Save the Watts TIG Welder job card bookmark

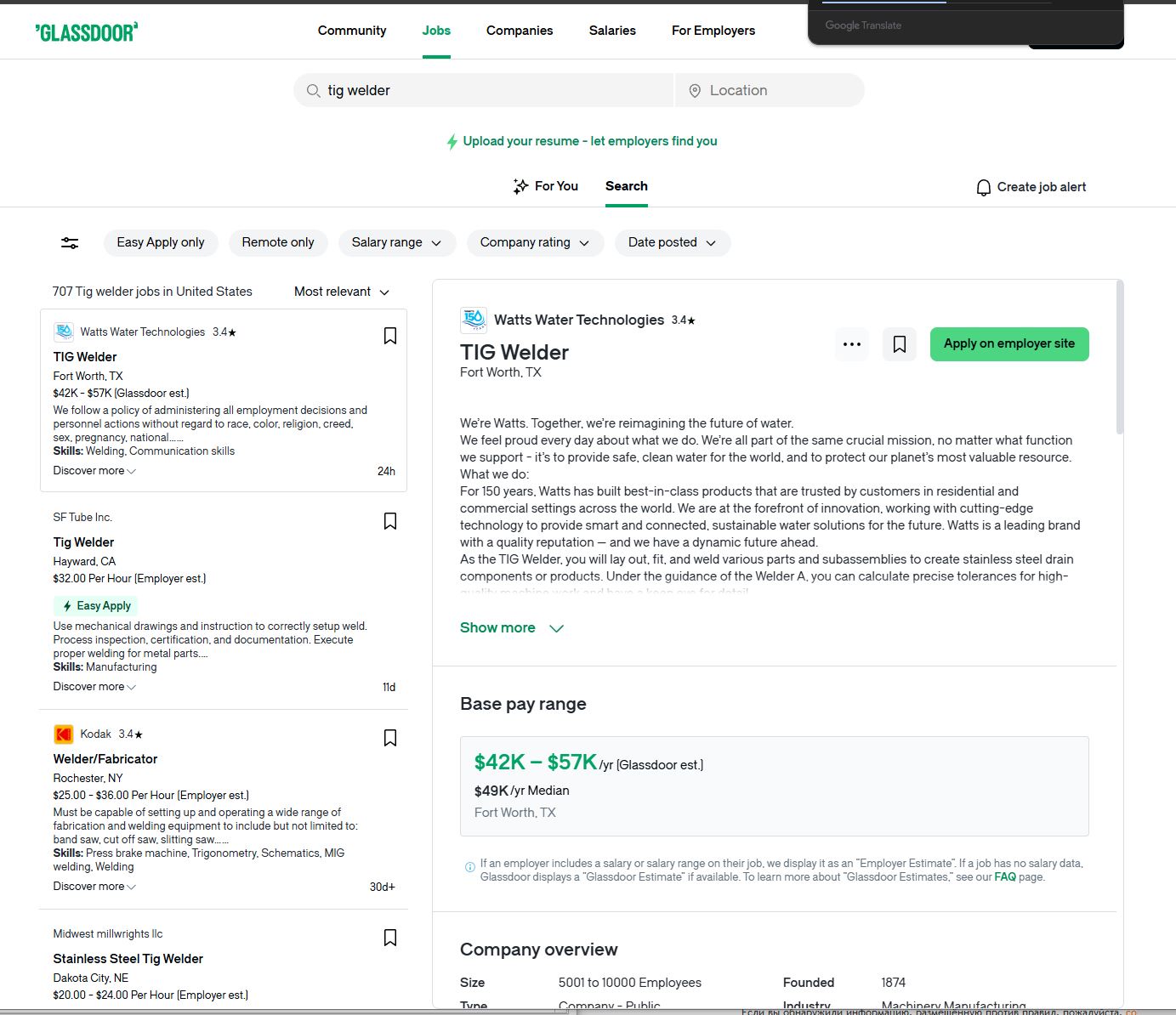[x=390, y=336]
